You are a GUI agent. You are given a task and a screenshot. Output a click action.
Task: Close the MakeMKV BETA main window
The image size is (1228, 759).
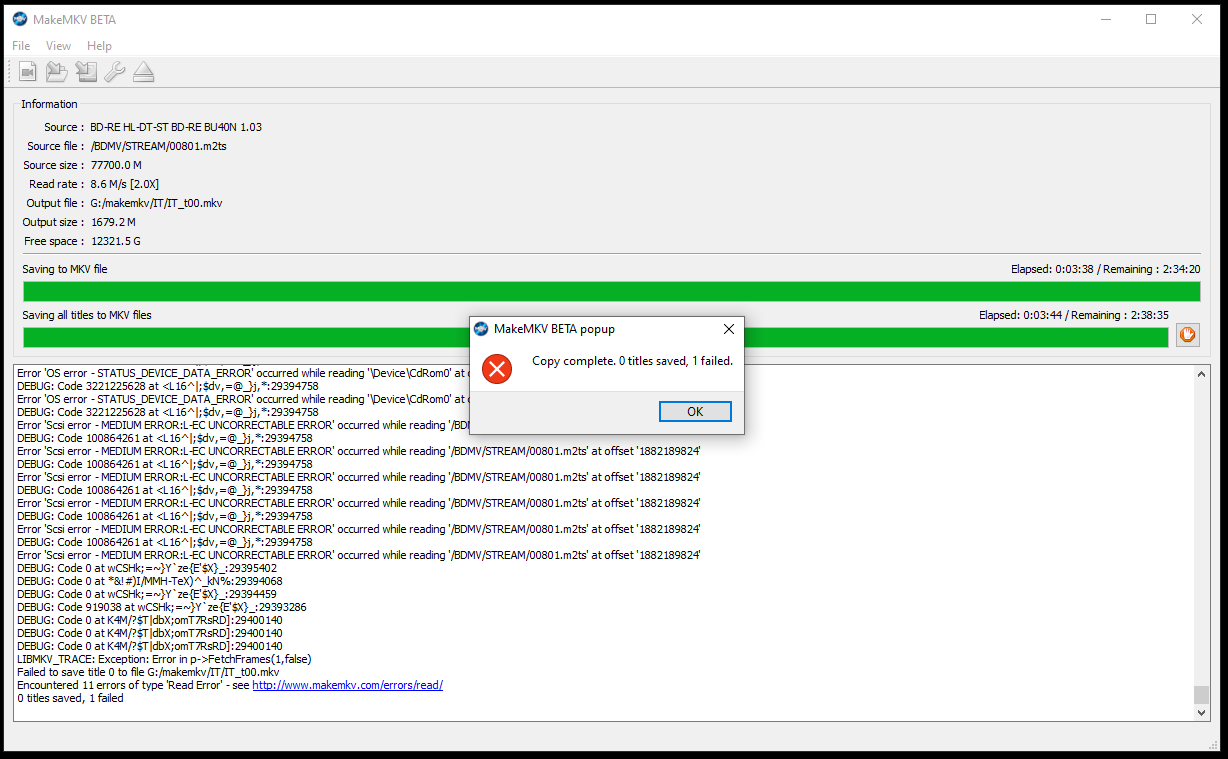[1197, 19]
